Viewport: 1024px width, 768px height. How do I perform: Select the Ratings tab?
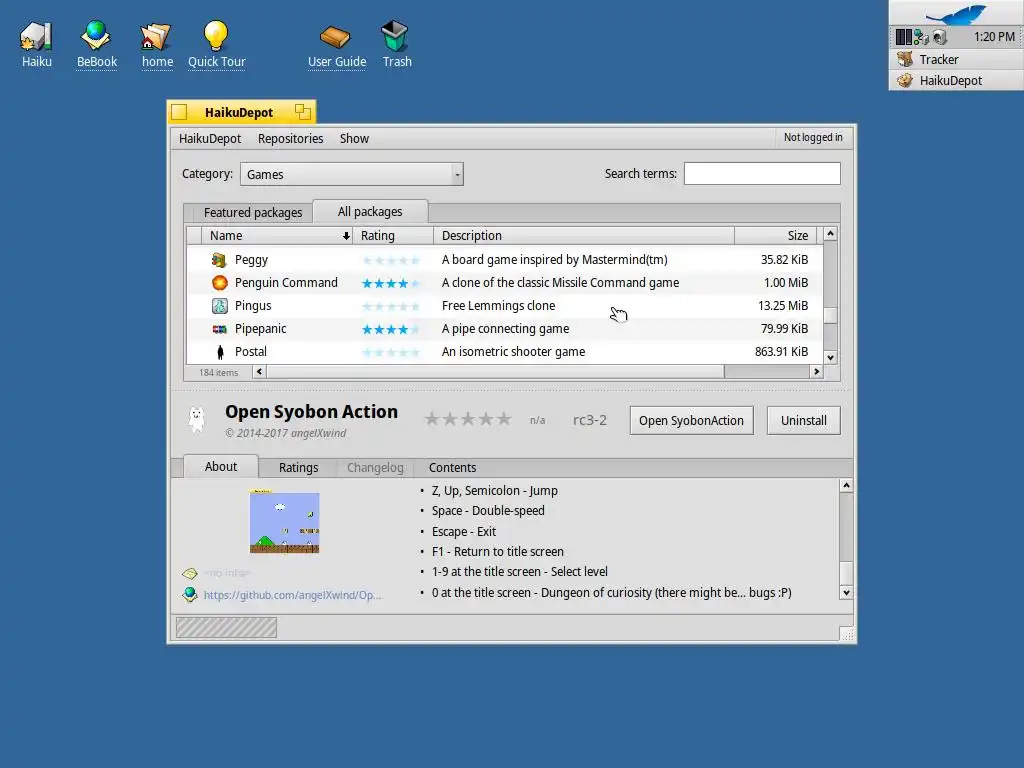point(298,468)
